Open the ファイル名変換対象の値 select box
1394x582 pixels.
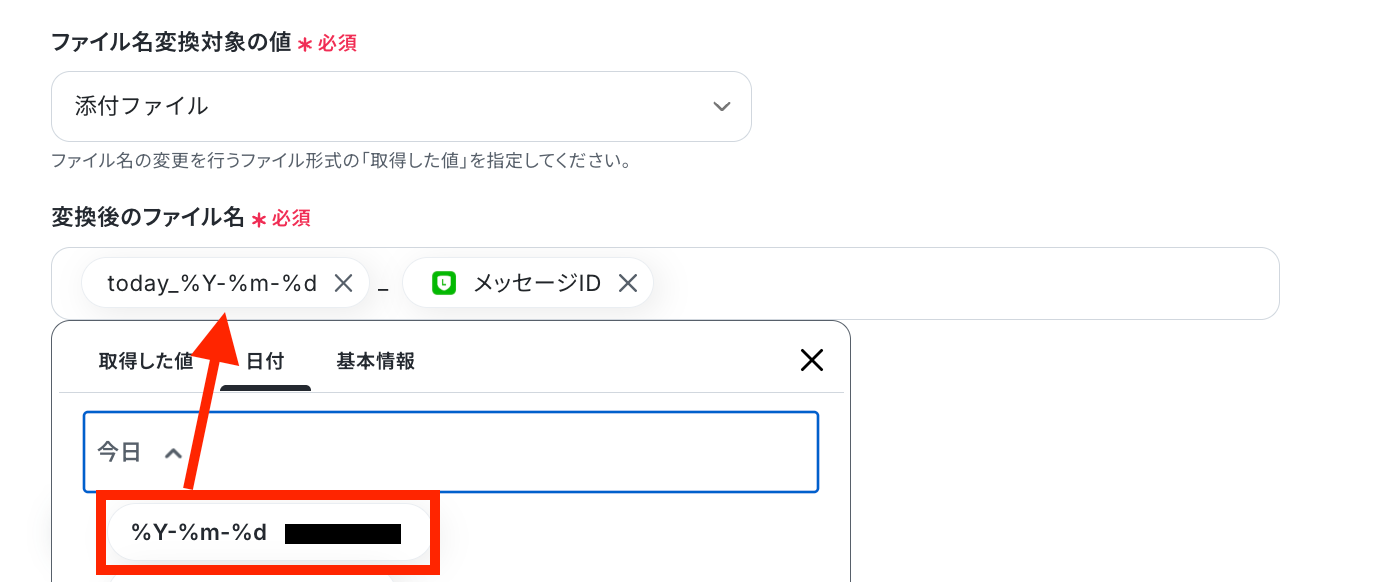pyautogui.click(x=401, y=106)
